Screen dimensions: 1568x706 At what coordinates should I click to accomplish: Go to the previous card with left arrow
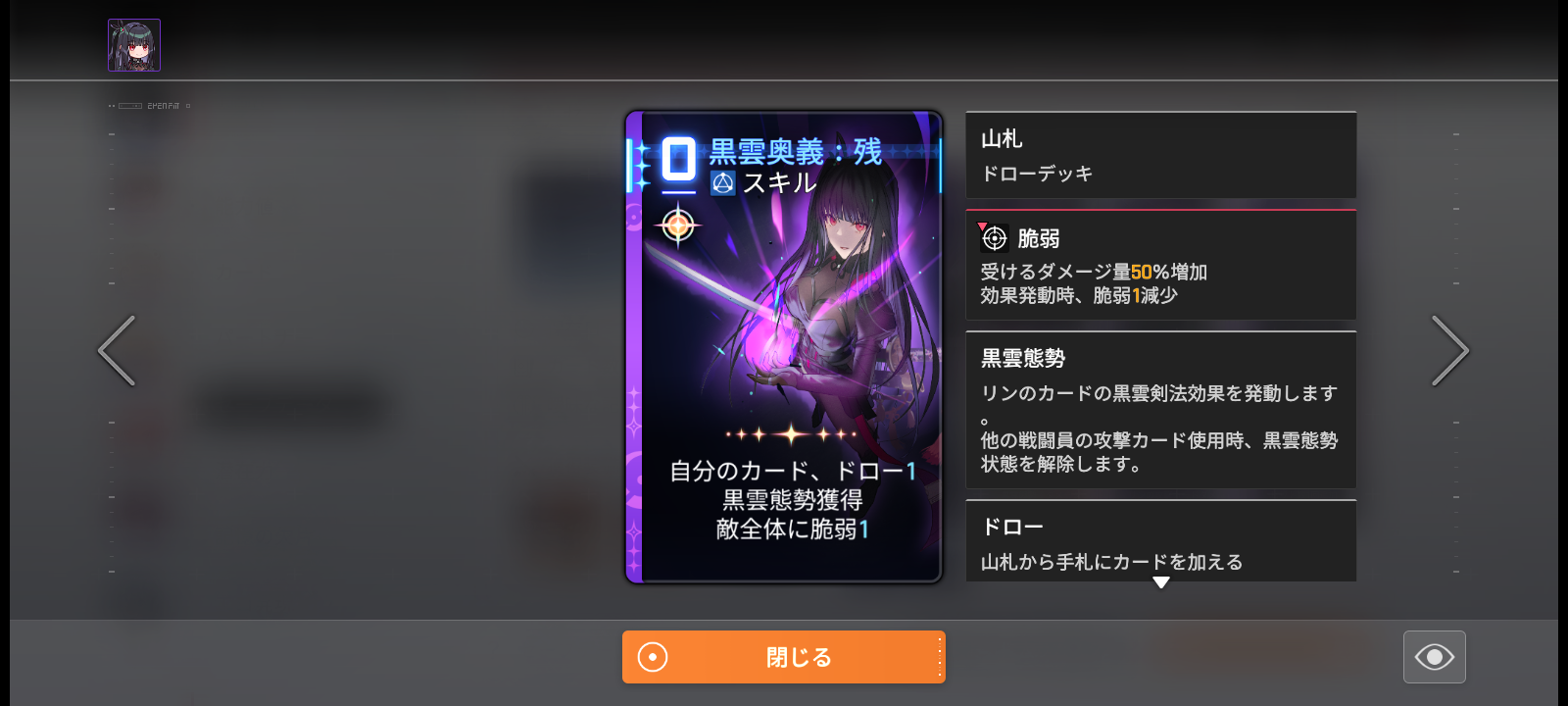[x=117, y=350]
